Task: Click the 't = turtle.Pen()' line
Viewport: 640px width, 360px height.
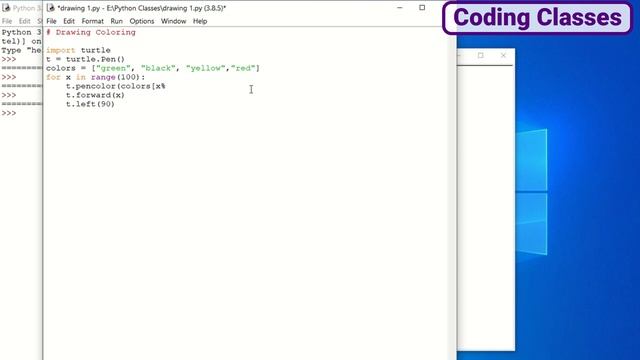Action: click(85, 59)
